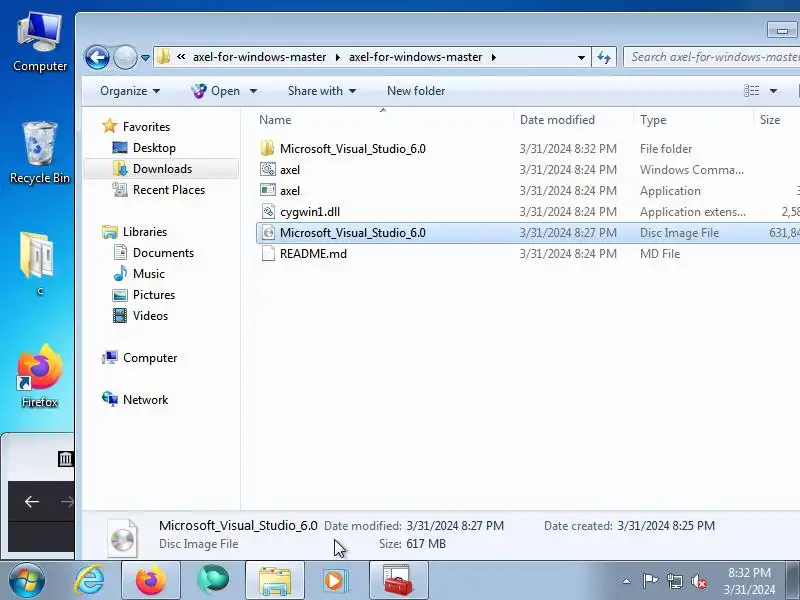
Task: Select the axel Windows Command Script icon
Action: [x=268, y=169]
